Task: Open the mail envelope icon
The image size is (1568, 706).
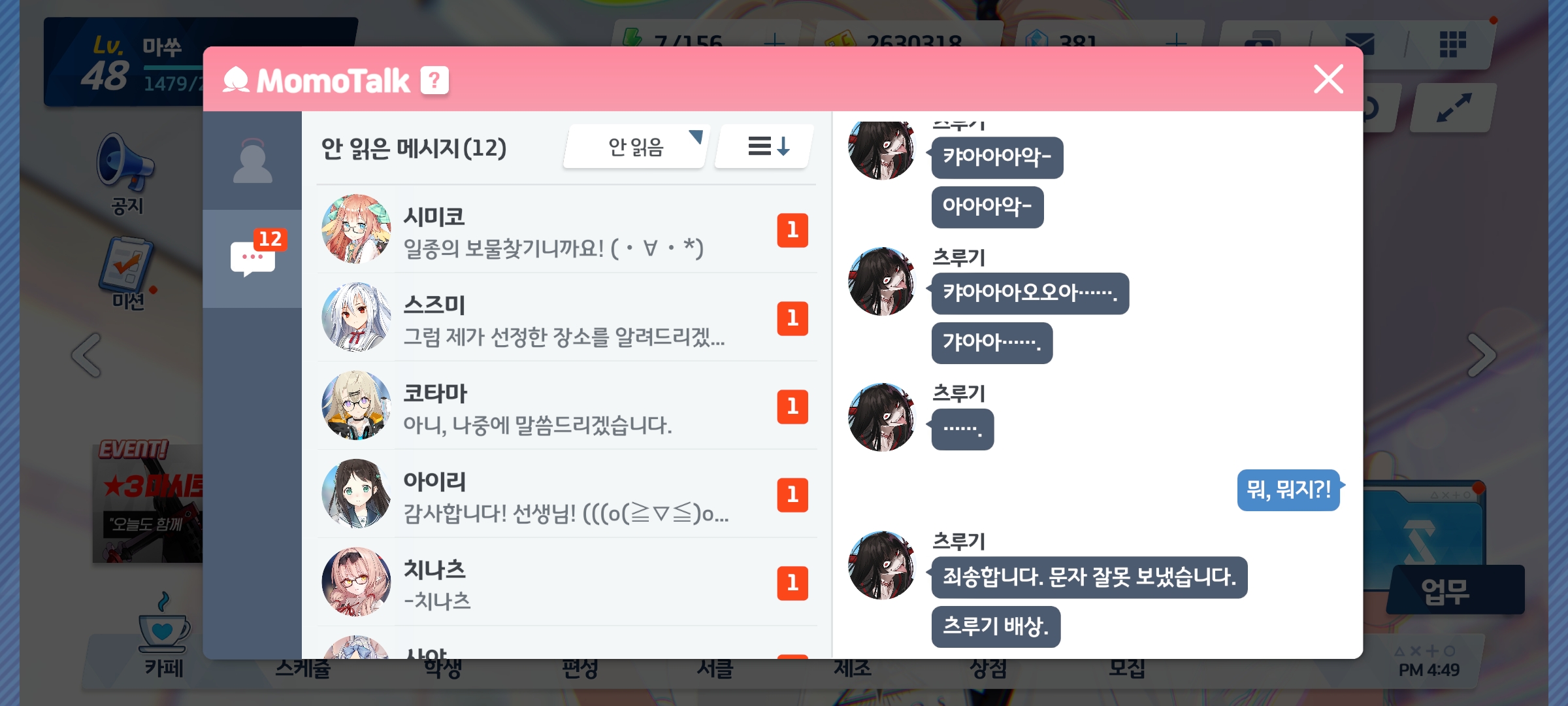Action: tap(1360, 44)
